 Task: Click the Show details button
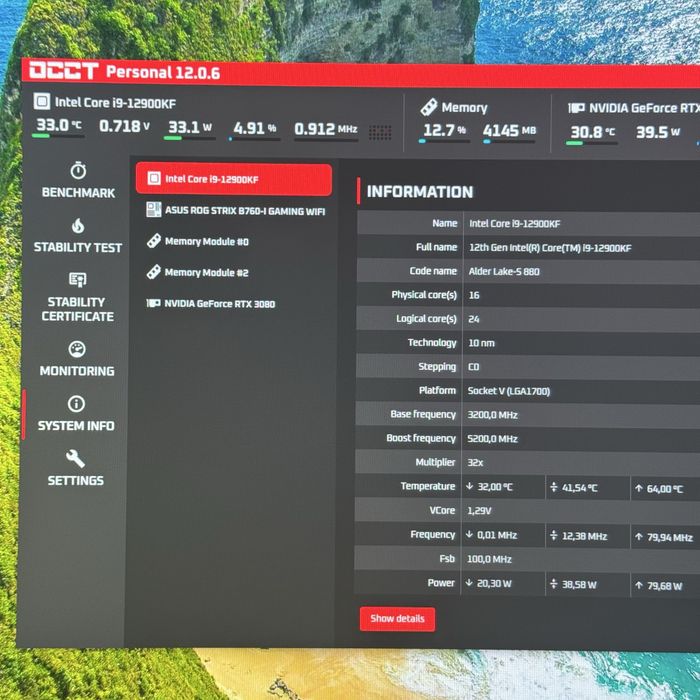(x=397, y=619)
